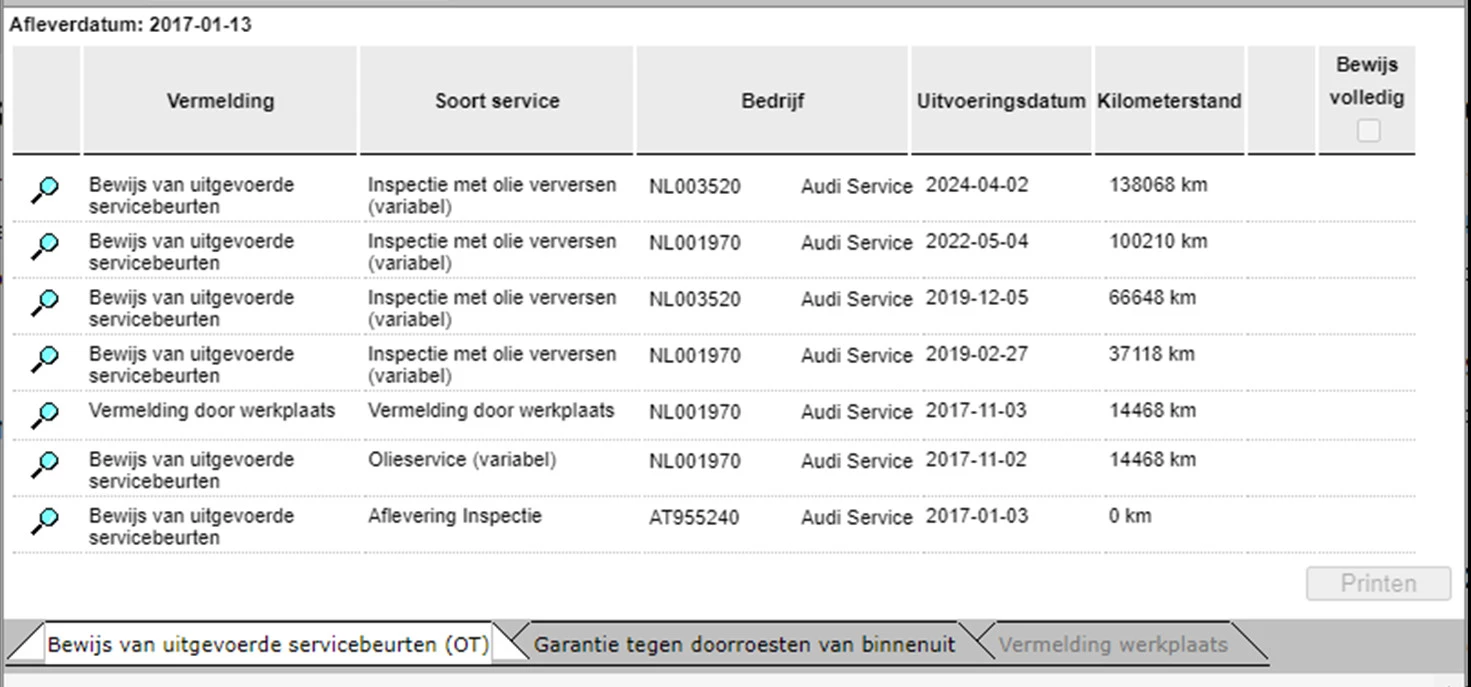Image resolution: width=1471 pixels, height=687 pixels.
Task: Select the Soort service column header
Action: tap(497, 101)
